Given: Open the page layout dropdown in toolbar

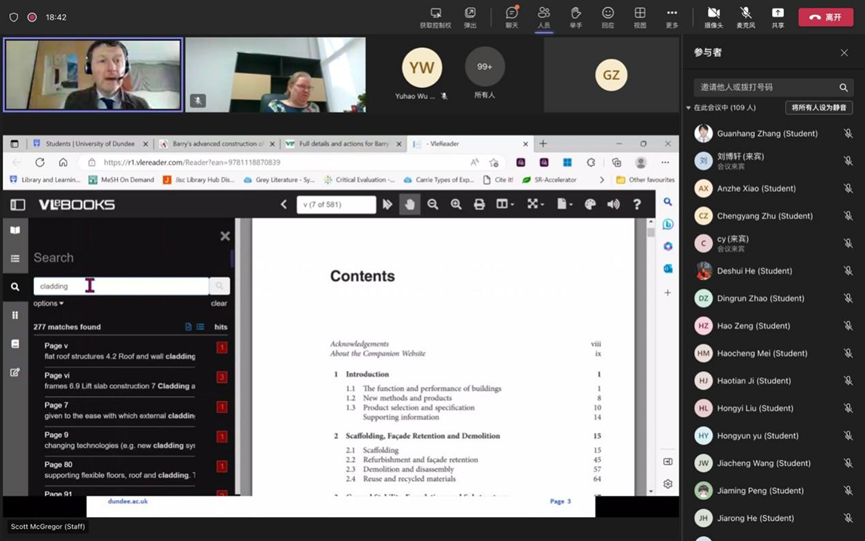Looking at the screenshot, I should (x=505, y=204).
